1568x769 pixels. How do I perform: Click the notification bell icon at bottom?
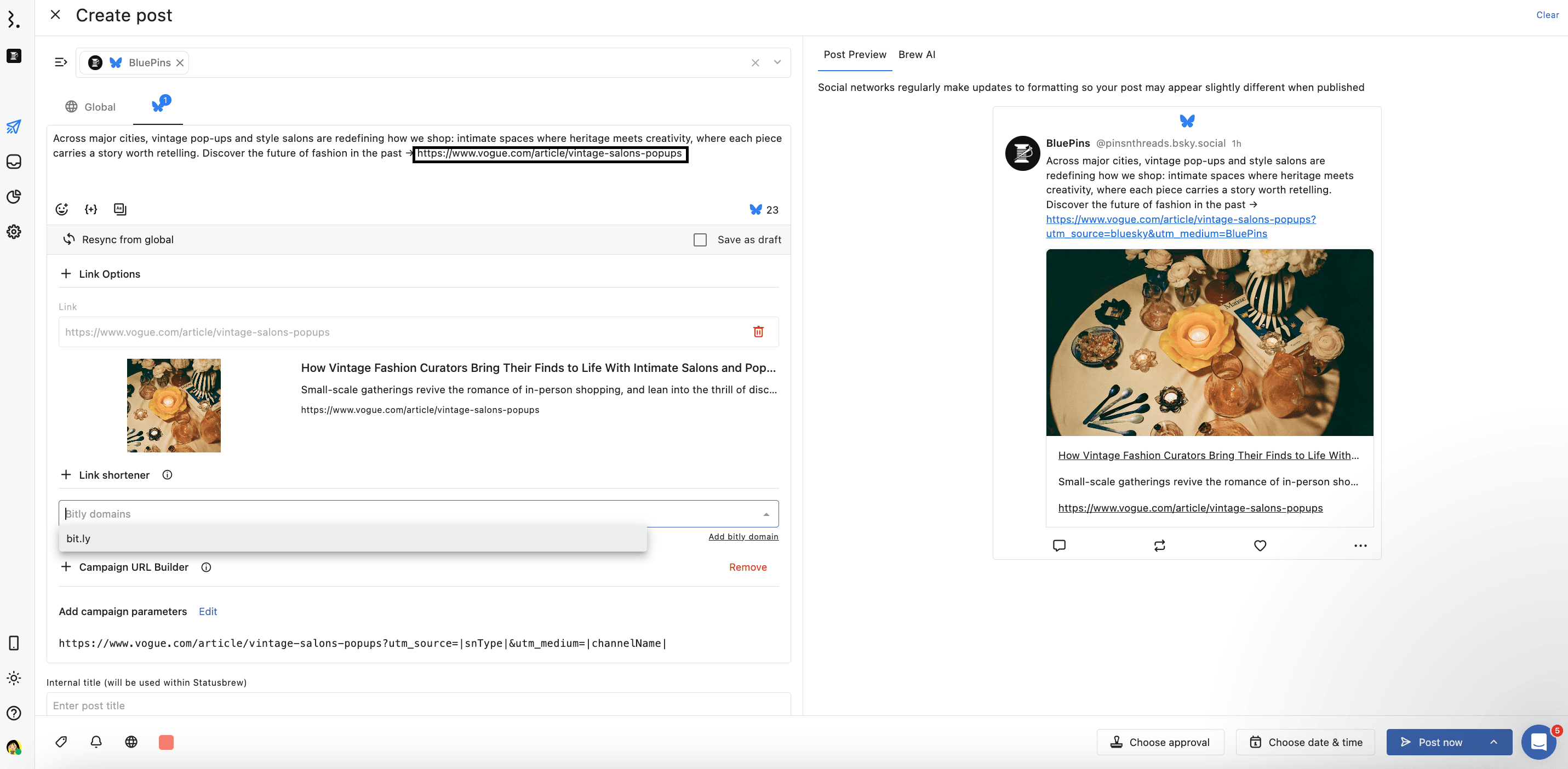pos(96,742)
